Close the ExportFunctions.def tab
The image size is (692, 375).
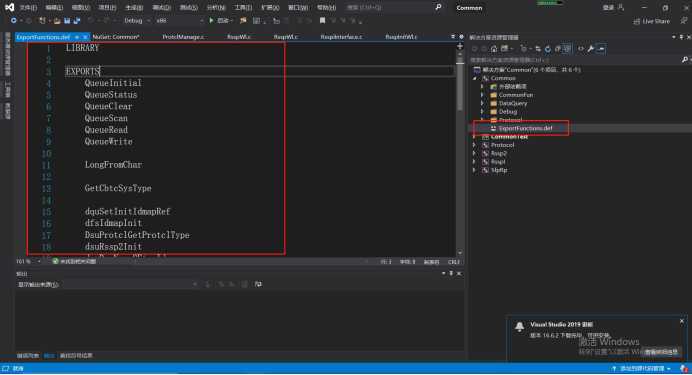pos(85,37)
